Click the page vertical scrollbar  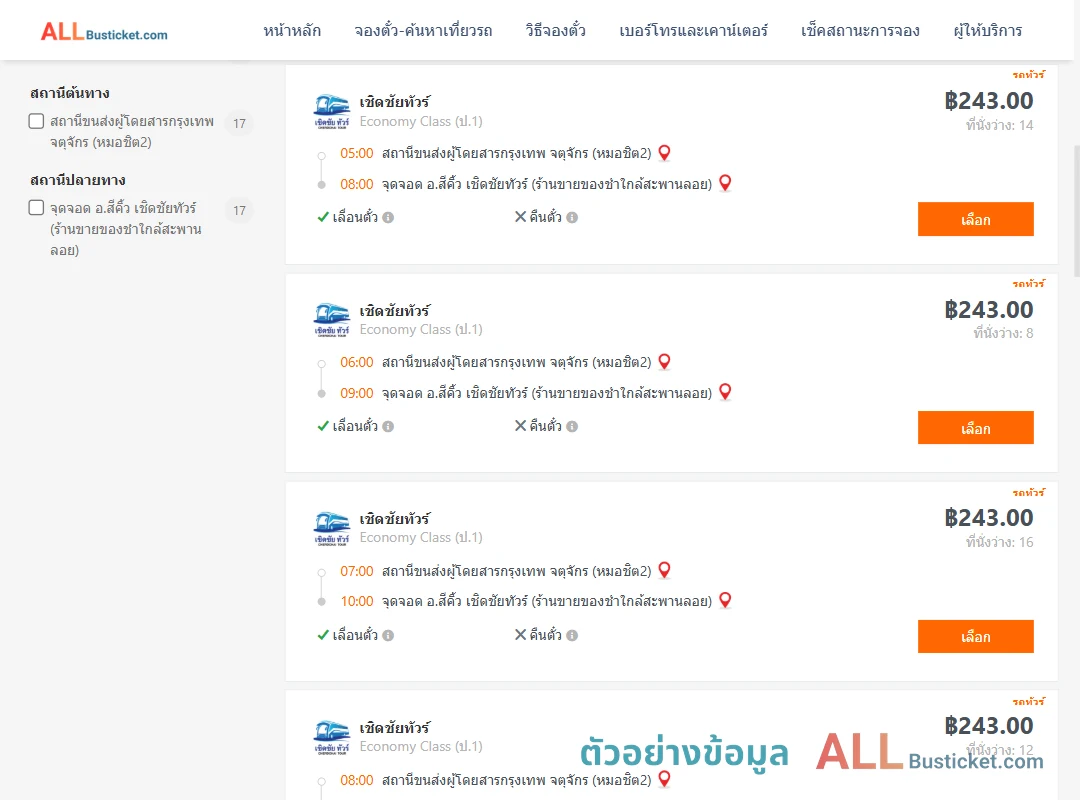(x=1077, y=210)
